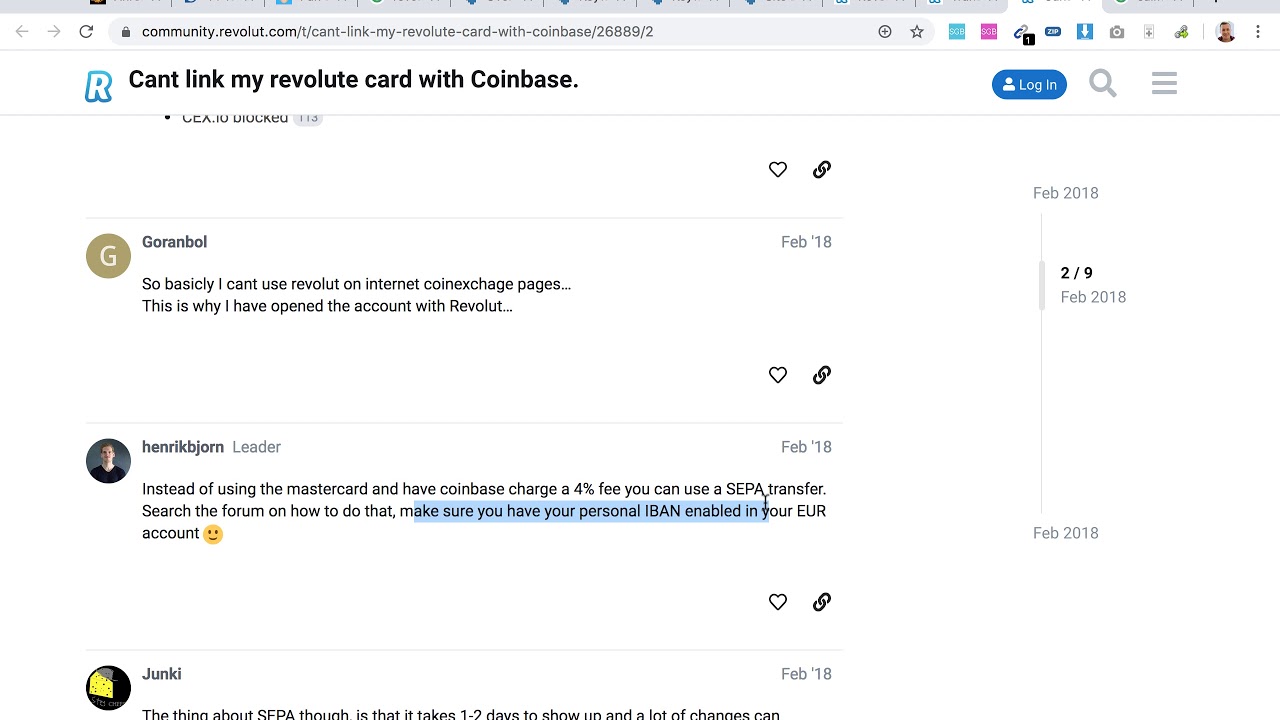Bookmark this page with star icon
The height and width of the screenshot is (720, 1280).
[917, 32]
